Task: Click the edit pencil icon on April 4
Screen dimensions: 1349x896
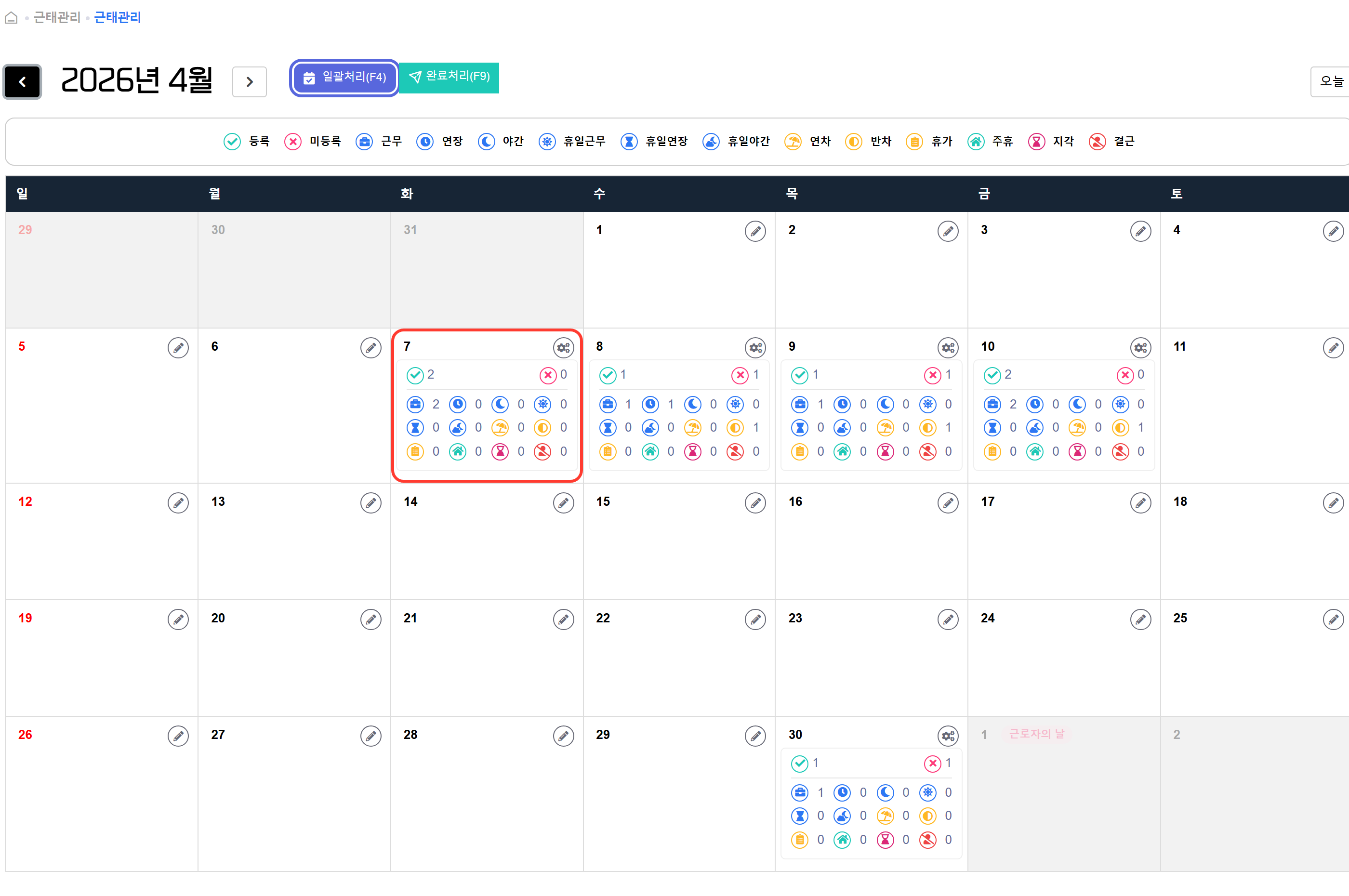Action: click(x=1333, y=231)
